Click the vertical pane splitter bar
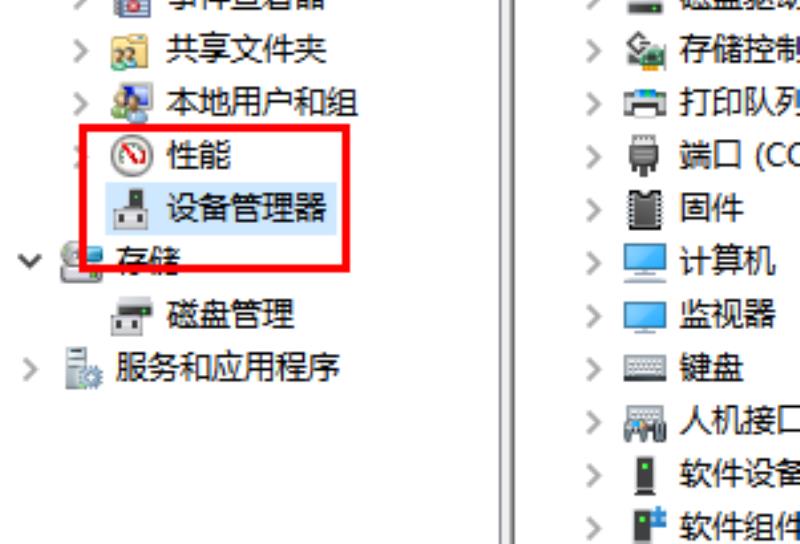This screenshot has width=800, height=544. click(507, 272)
